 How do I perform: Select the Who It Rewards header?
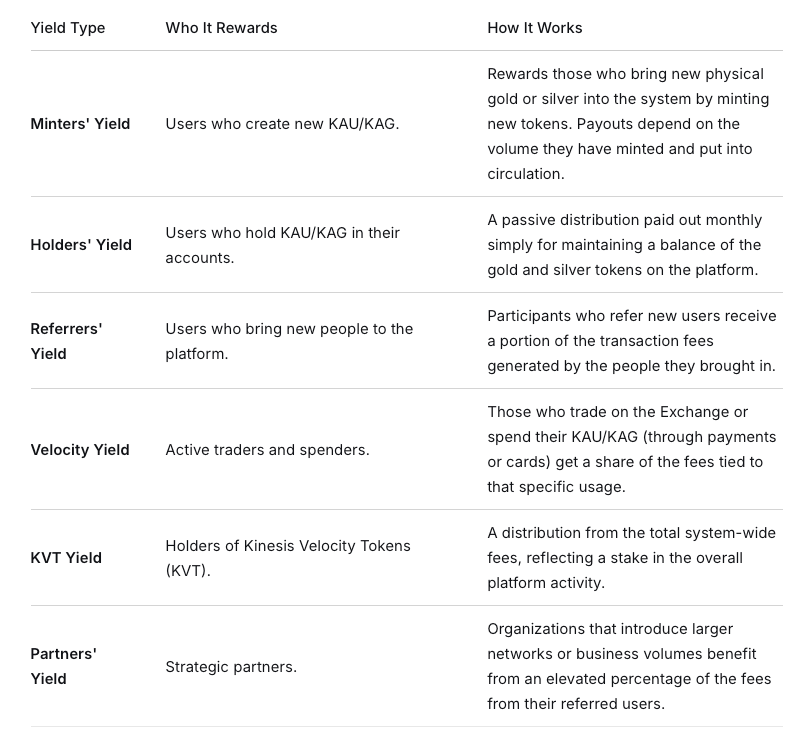click(221, 28)
